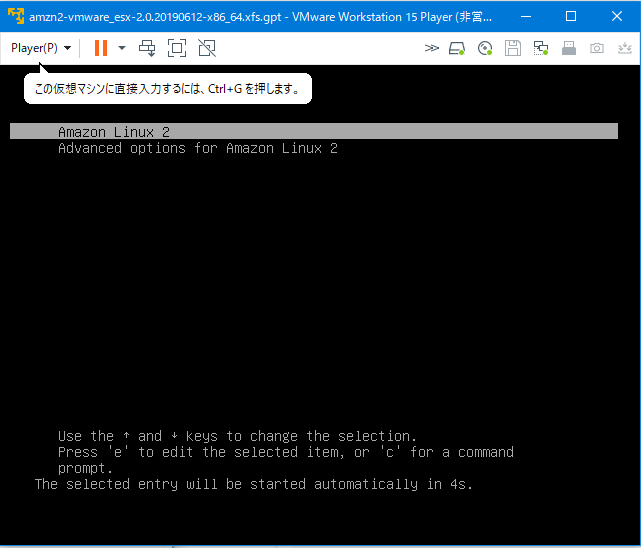The image size is (641, 548).
Task: Expand the power options dropdown arrow
Action: tap(122, 48)
